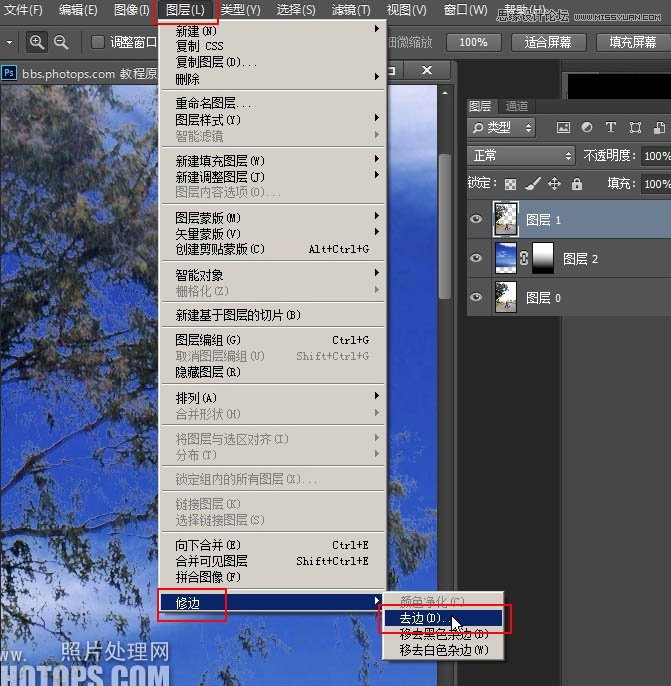Choose 移去白色杂边 (W)
The width and height of the screenshot is (671, 686).
pos(443,650)
